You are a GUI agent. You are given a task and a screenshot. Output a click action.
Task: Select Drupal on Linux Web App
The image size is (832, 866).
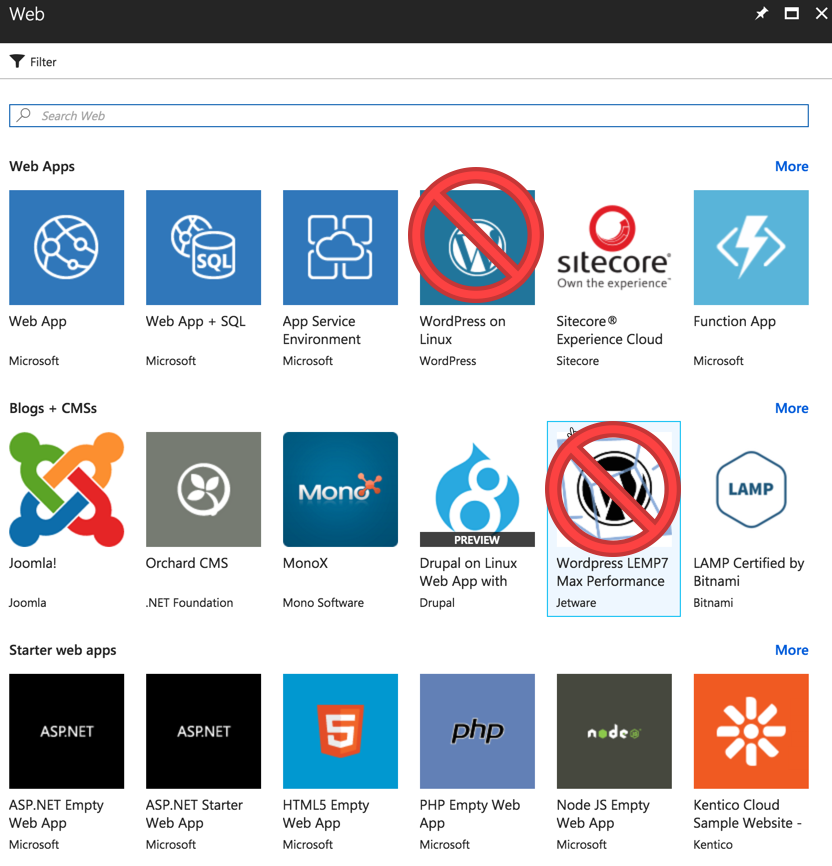coord(477,489)
